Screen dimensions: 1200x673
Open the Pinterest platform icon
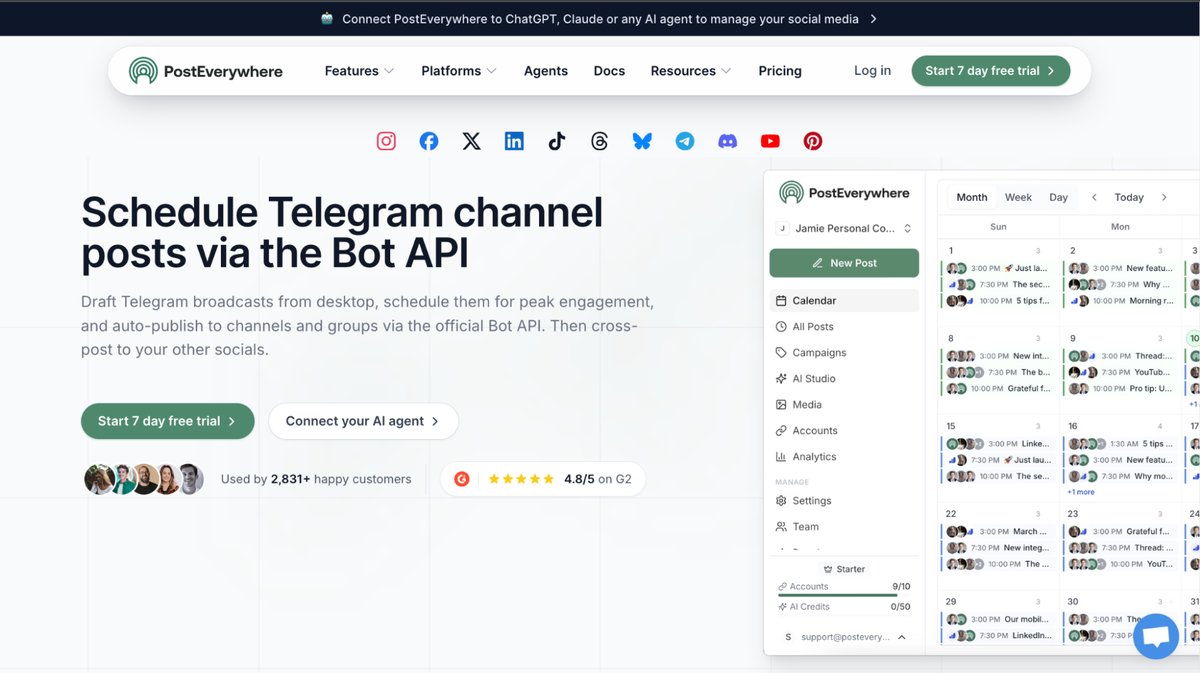(x=813, y=141)
